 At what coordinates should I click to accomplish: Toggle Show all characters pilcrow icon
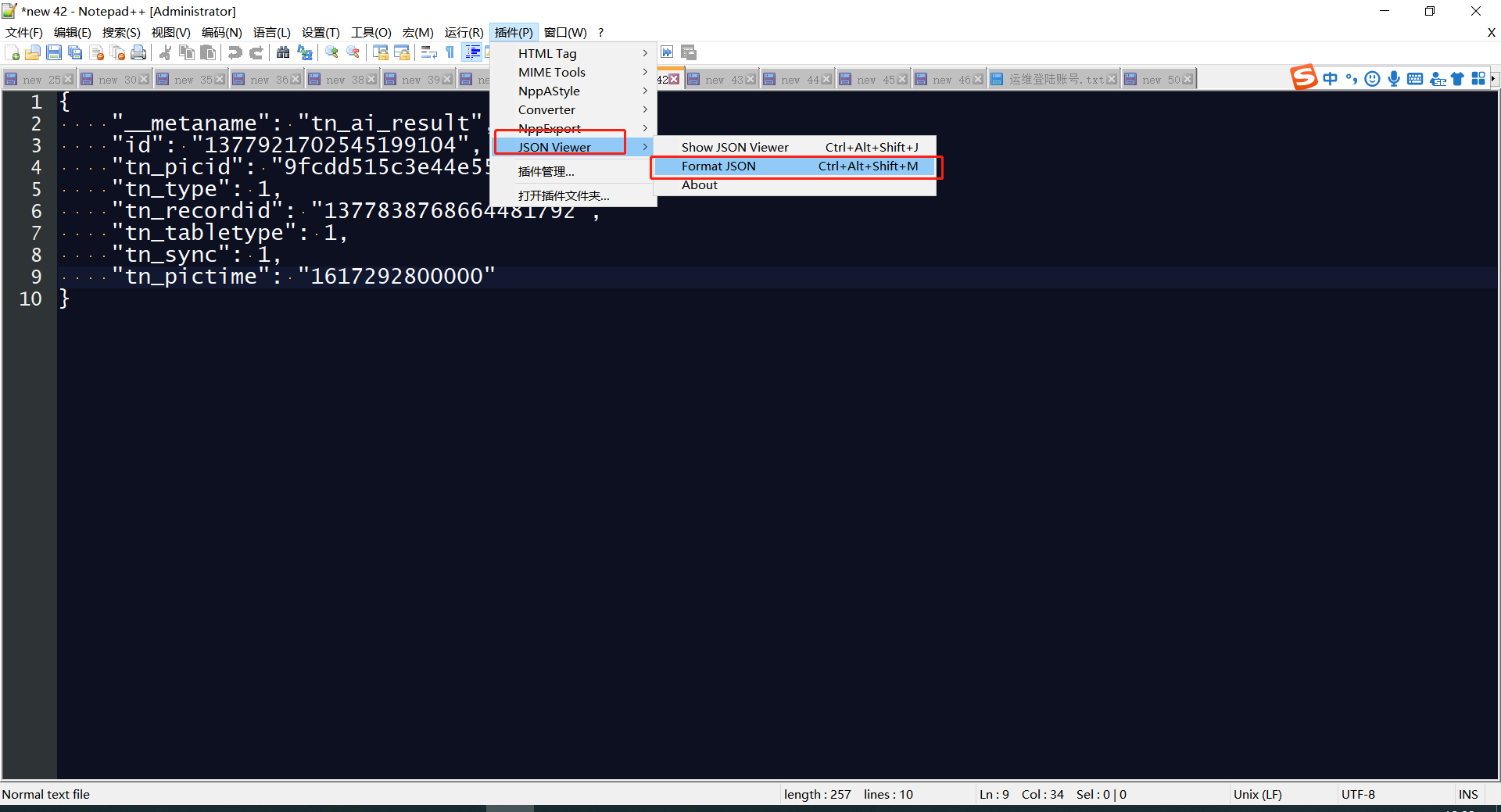[450, 52]
